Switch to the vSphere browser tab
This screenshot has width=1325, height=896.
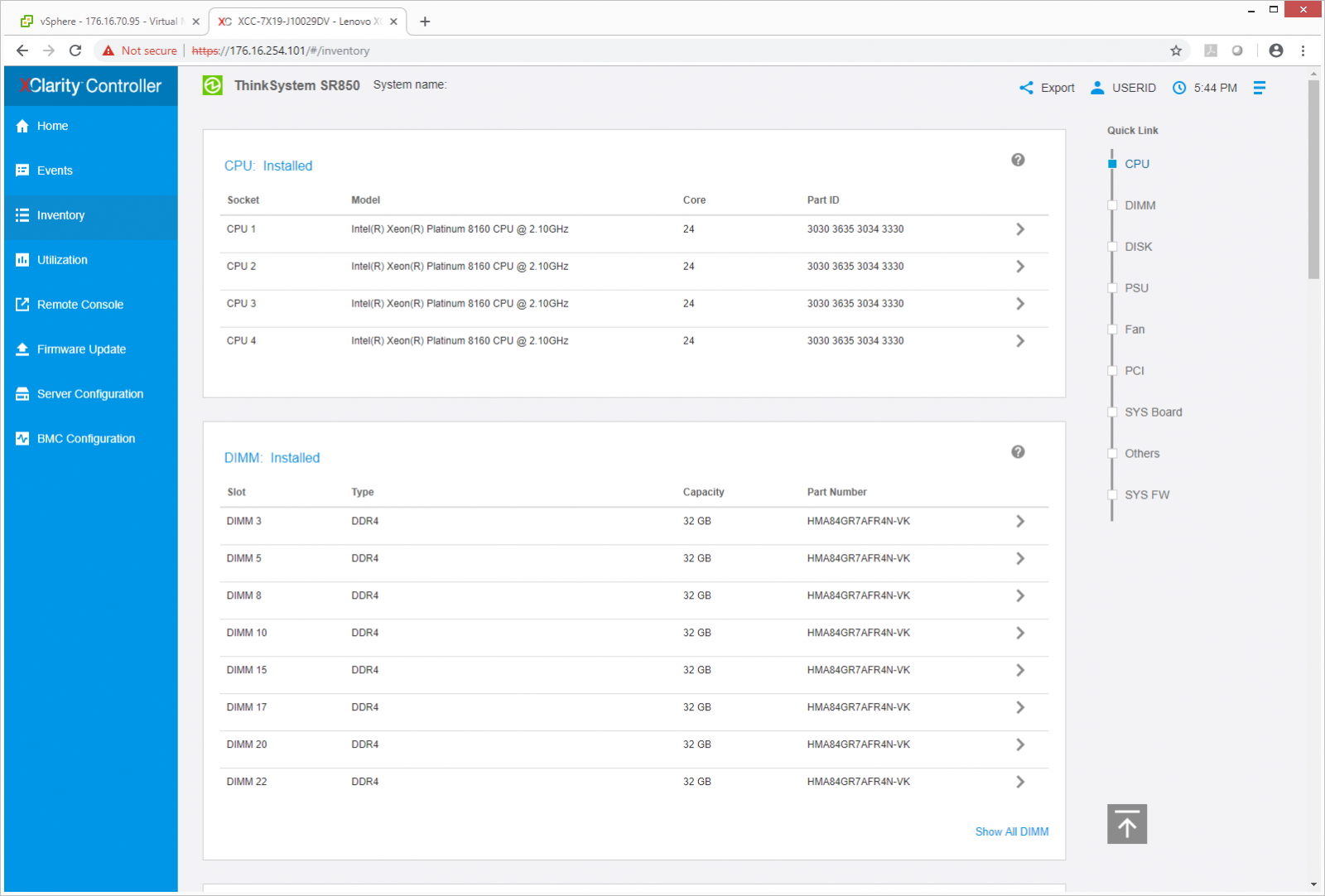108,22
